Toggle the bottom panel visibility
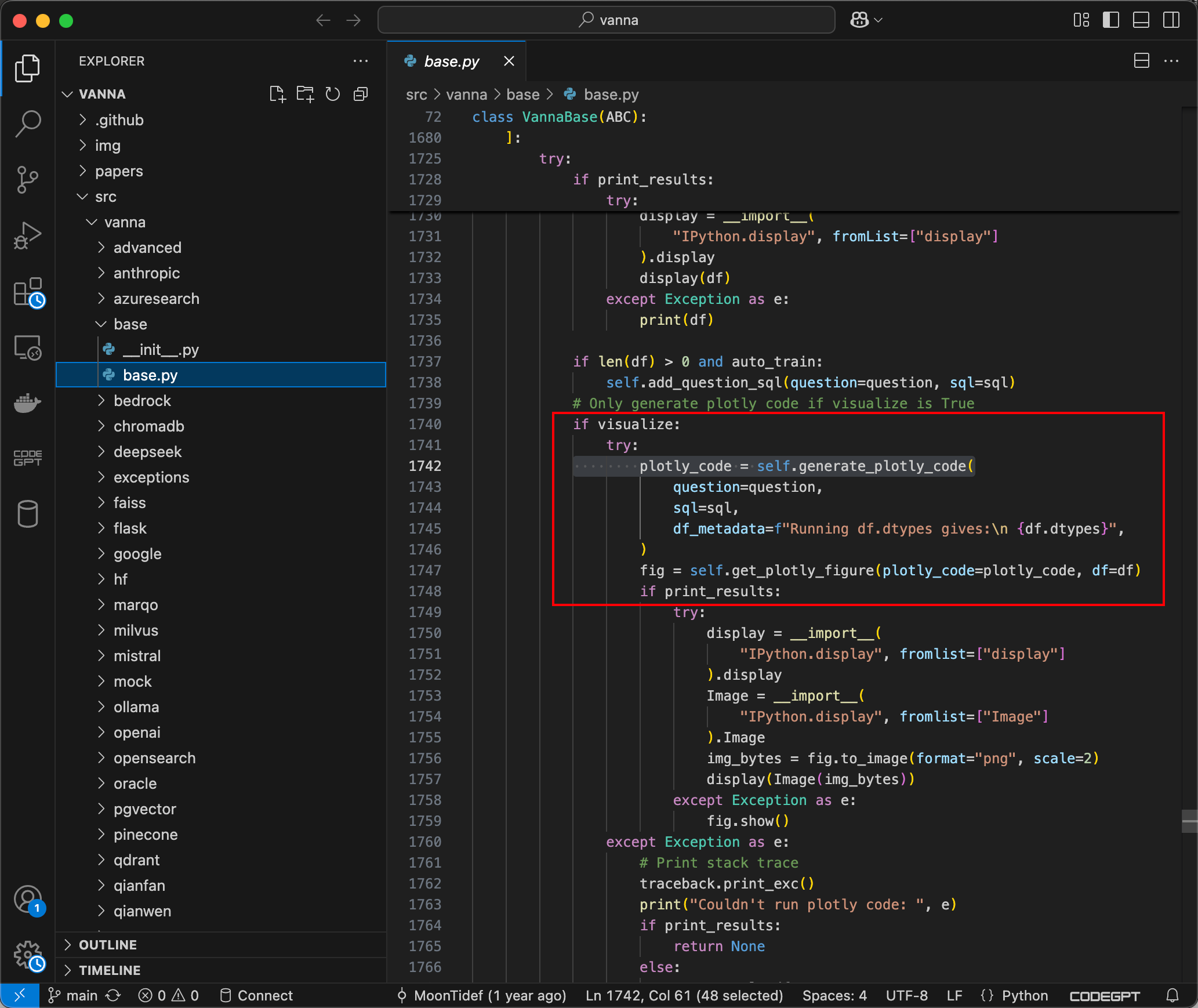 (x=1141, y=20)
